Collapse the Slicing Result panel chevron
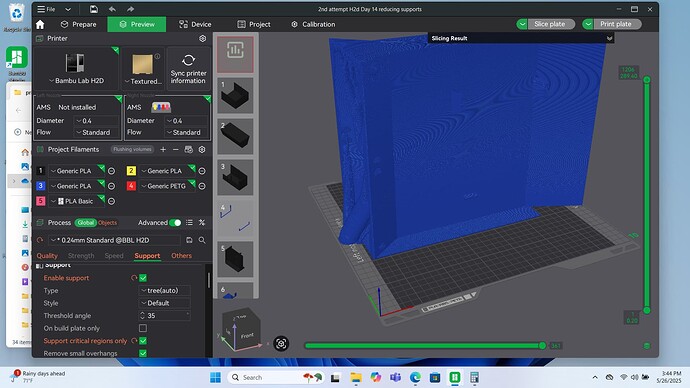 coord(609,38)
